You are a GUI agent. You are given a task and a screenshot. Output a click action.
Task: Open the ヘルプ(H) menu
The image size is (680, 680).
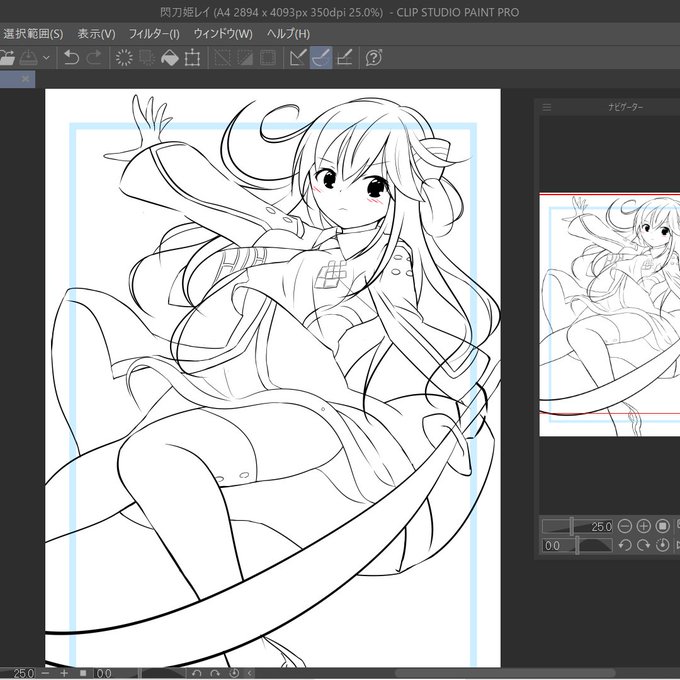(288, 34)
